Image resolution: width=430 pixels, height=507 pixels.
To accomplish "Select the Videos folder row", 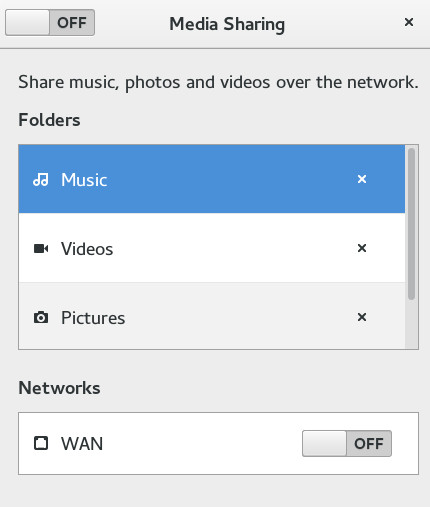I will (212, 248).
